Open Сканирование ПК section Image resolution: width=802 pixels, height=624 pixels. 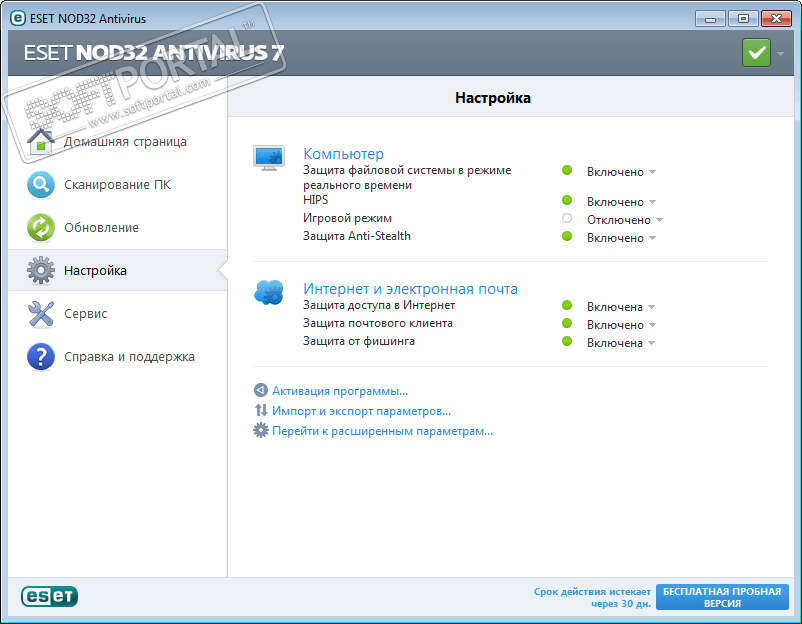(x=118, y=185)
